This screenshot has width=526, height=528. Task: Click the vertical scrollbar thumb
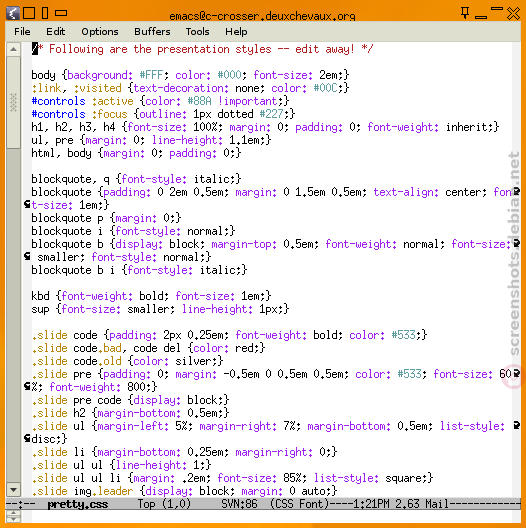(13, 102)
